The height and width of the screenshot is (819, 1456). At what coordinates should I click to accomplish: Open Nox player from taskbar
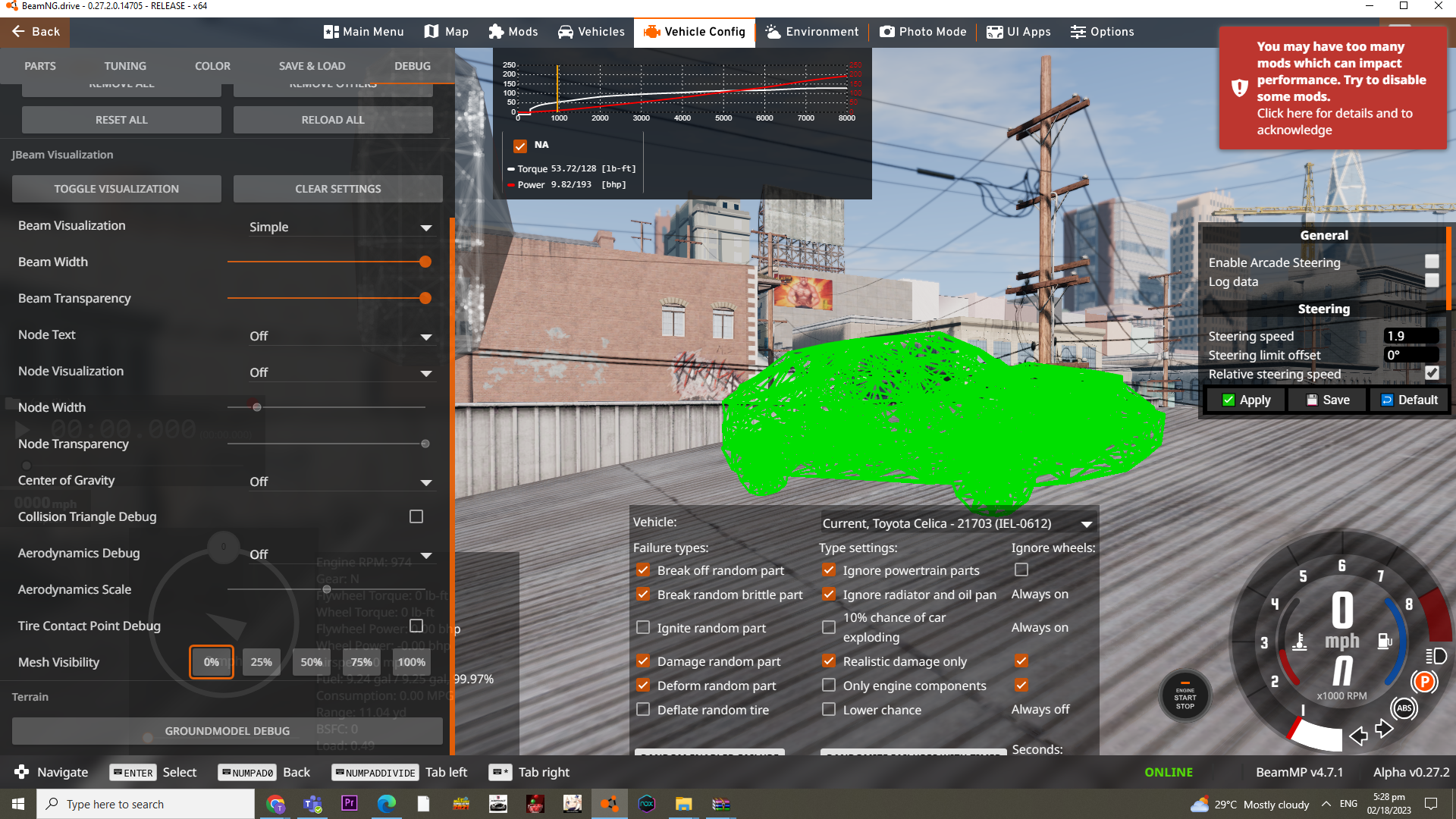[x=647, y=804]
